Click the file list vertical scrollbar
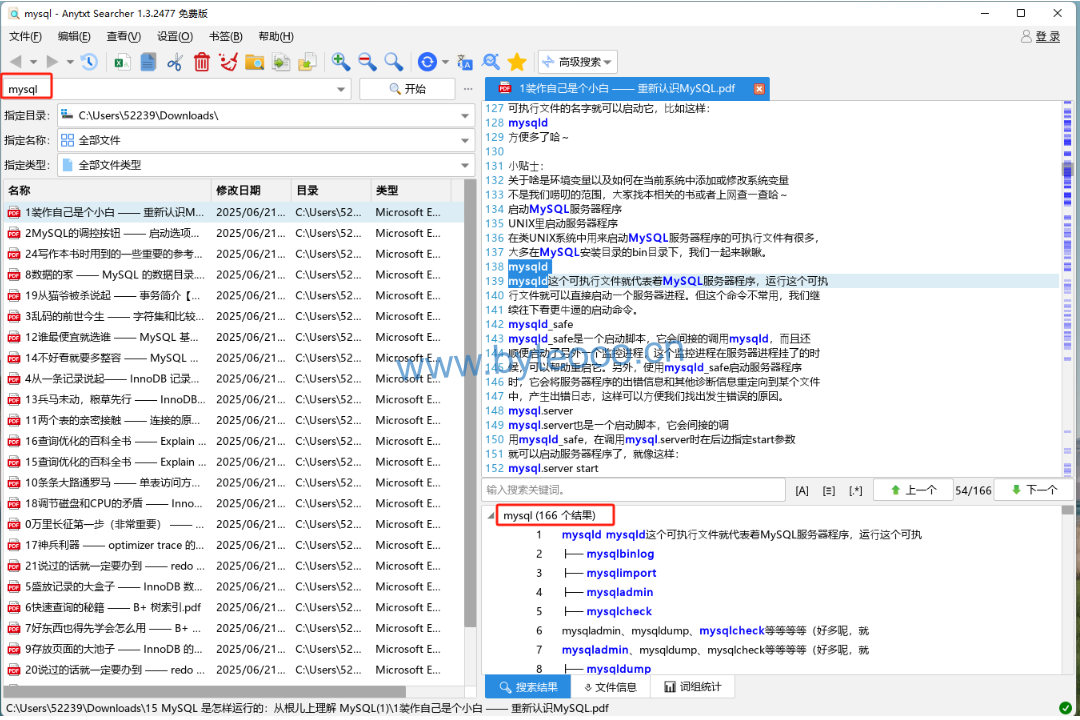Image resolution: width=1080 pixels, height=720 pixels. [x=470, y=403]
